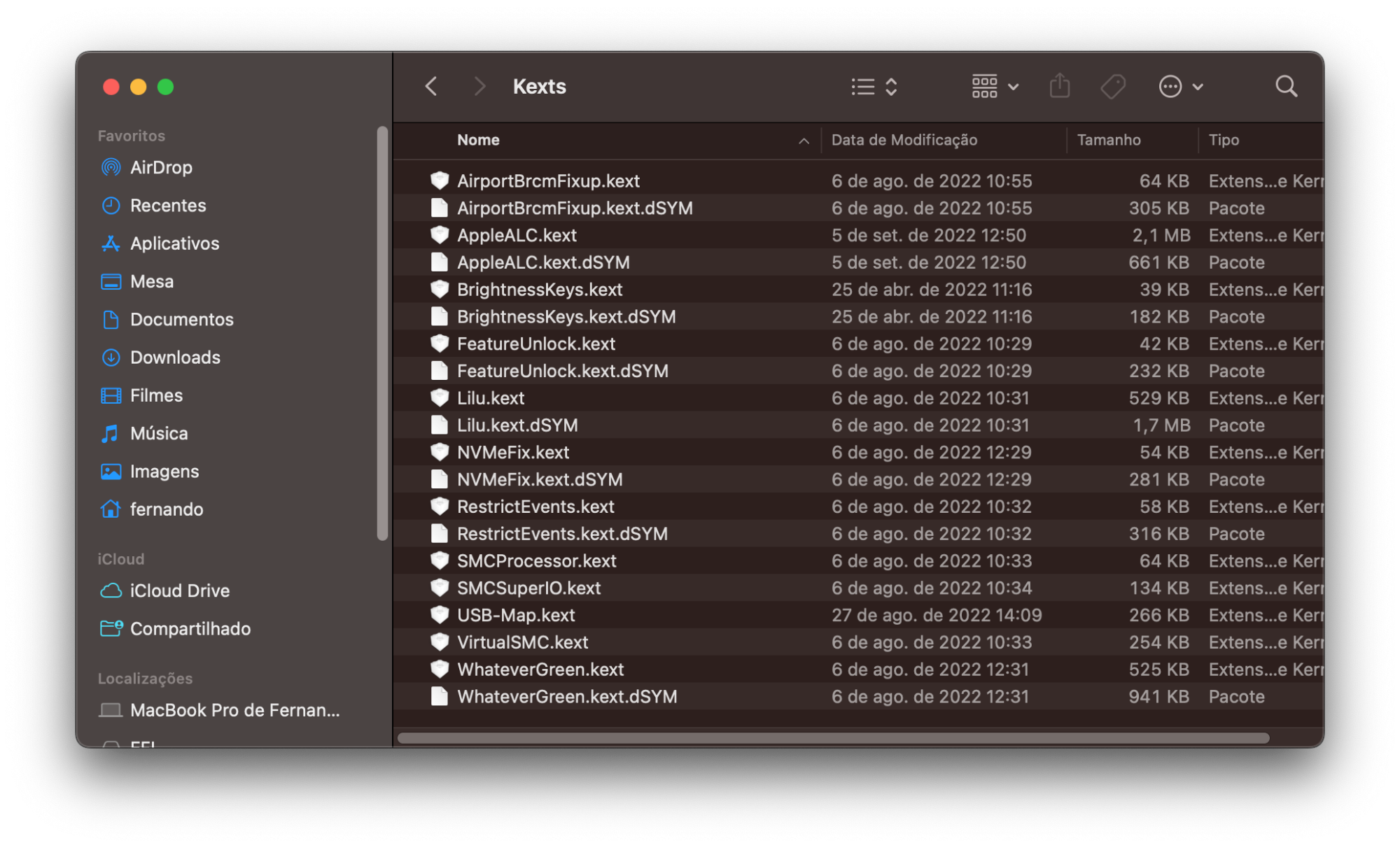Click the 941 KB size value

(x=1158, y=696)
